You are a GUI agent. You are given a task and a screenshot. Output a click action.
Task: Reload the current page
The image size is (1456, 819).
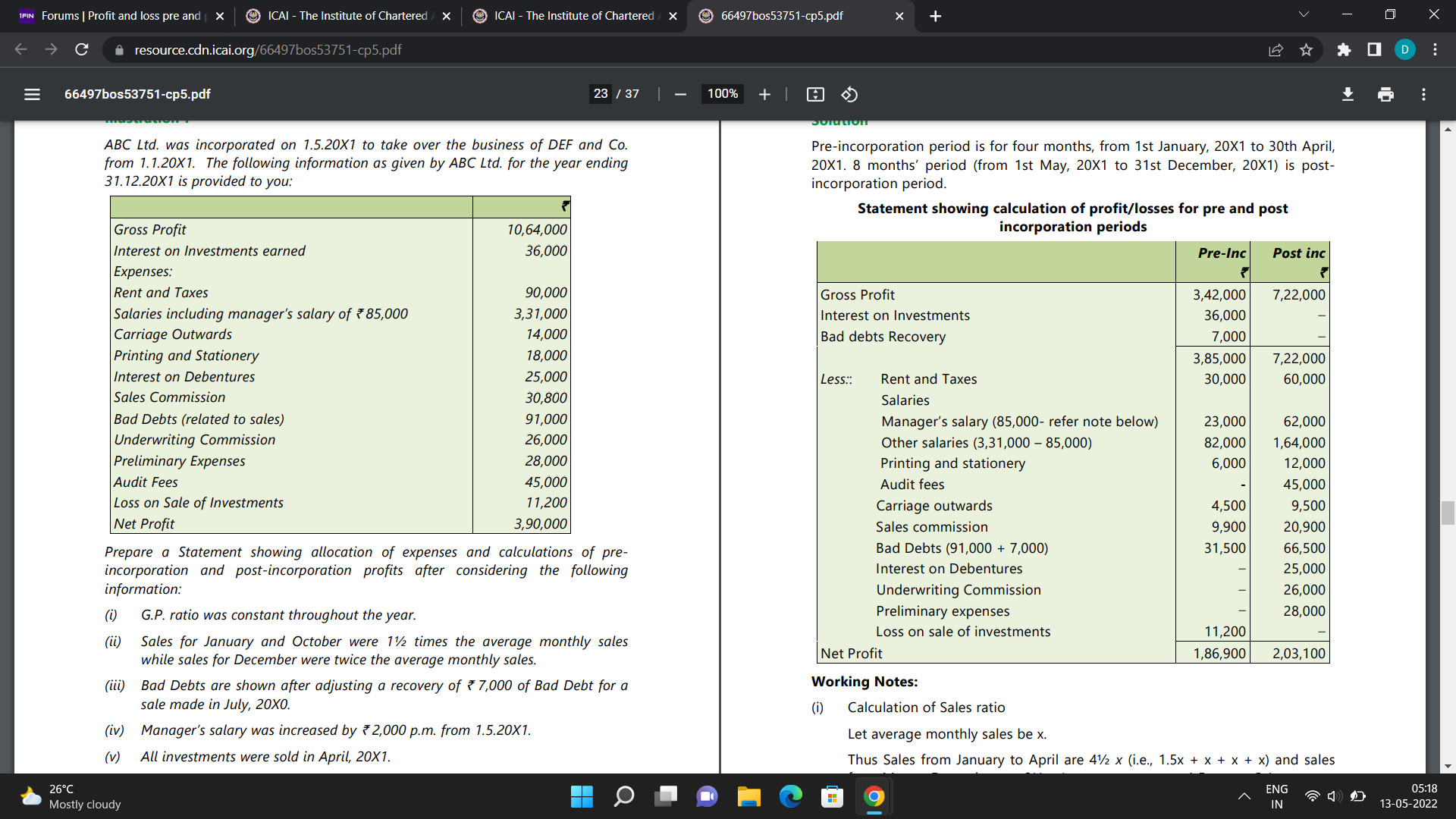coord(82,50)
